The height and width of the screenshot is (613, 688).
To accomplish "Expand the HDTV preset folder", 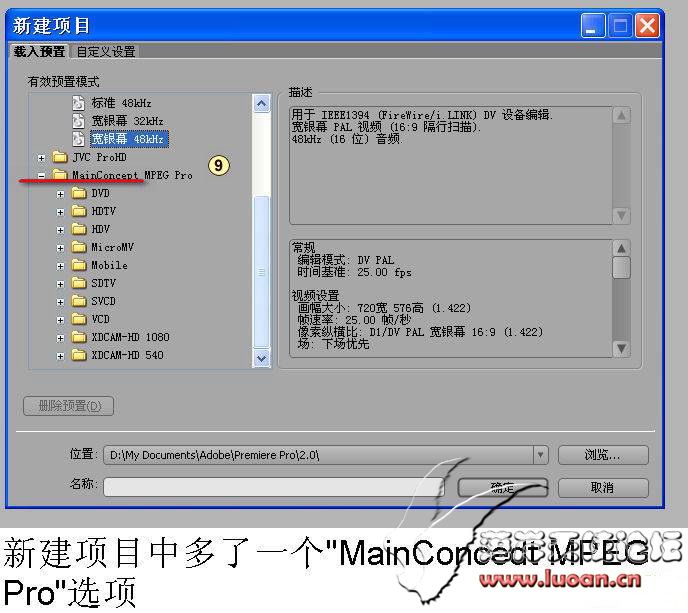I will pyautogui.click(x=61, y=212).
